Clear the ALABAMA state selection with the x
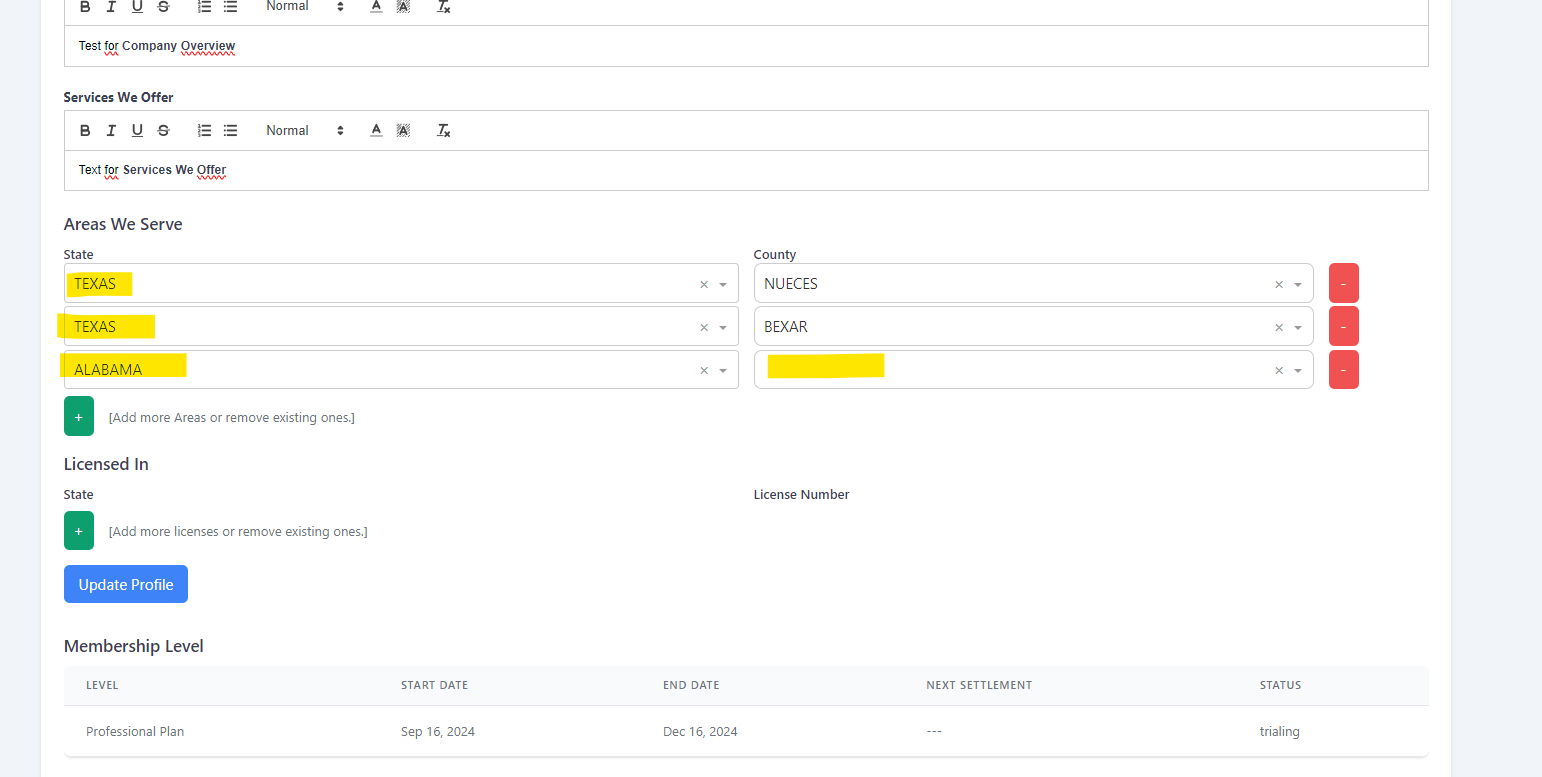The image size is (1542, 777). point(703,371)
